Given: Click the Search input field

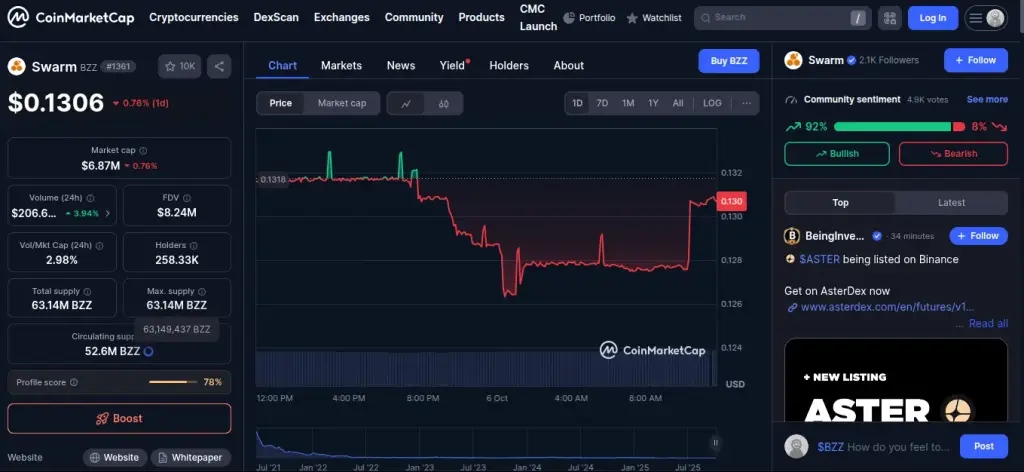Looking at the screenshot, I should (x=782, y=18).
